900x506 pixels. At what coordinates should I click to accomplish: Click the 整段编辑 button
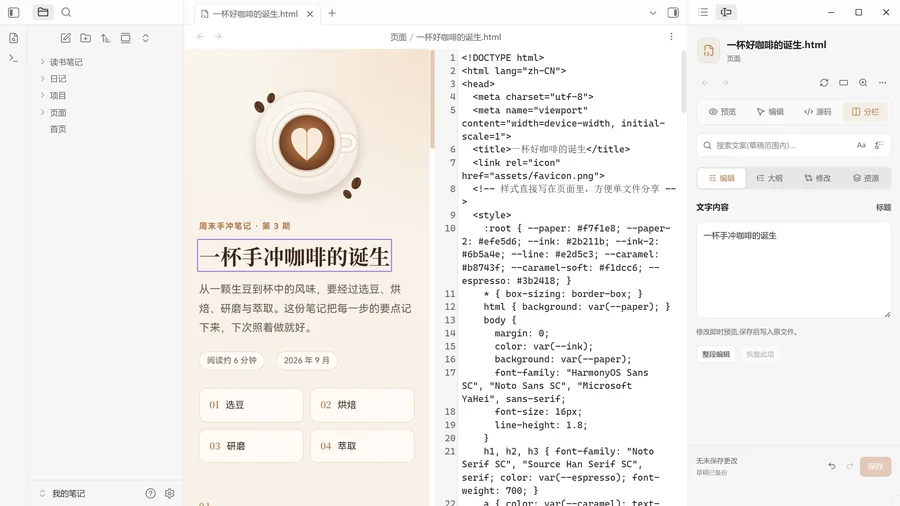click(x=716, y=355)
